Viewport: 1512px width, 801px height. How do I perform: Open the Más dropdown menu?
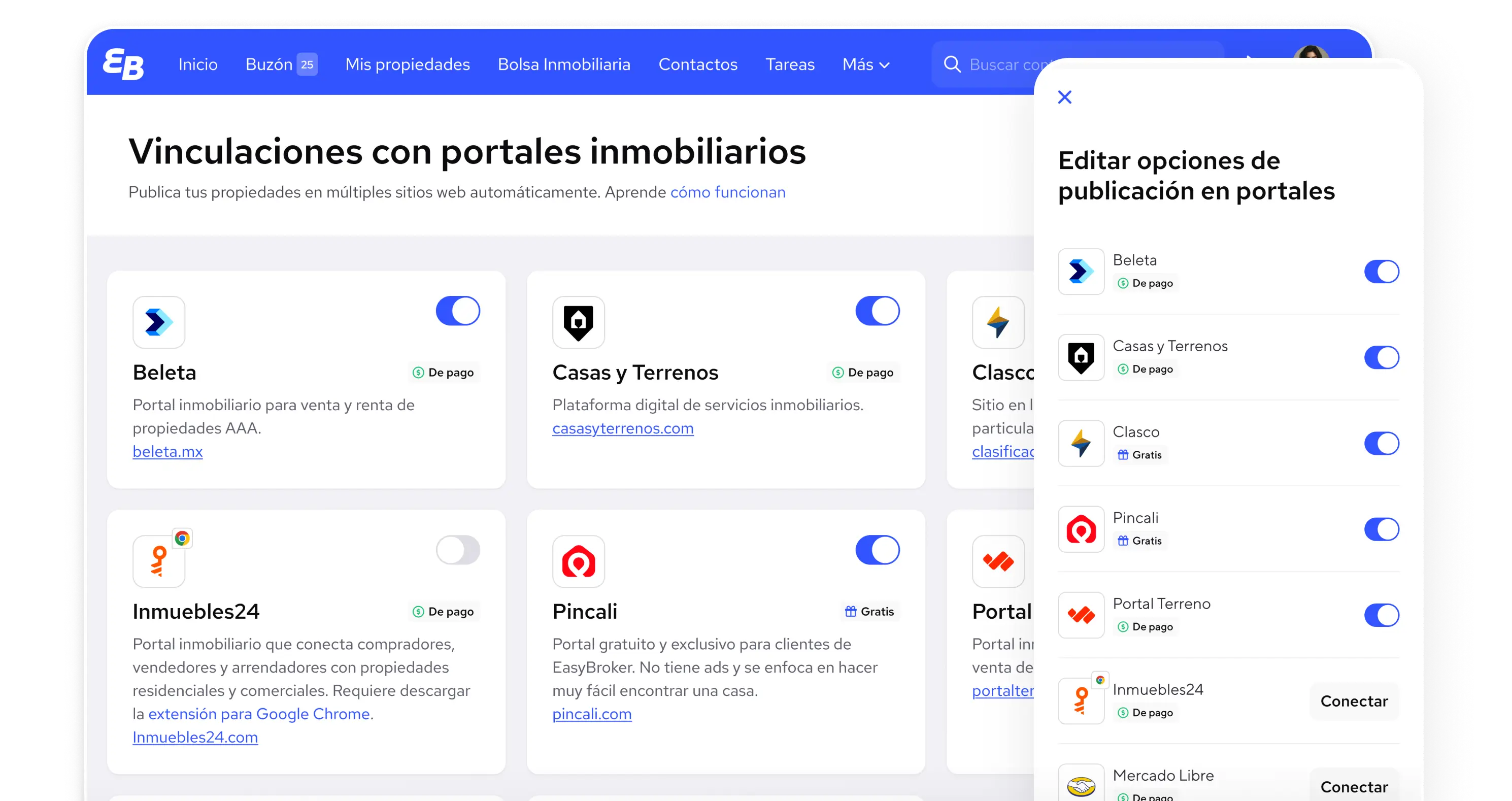[x=865, y=64]
